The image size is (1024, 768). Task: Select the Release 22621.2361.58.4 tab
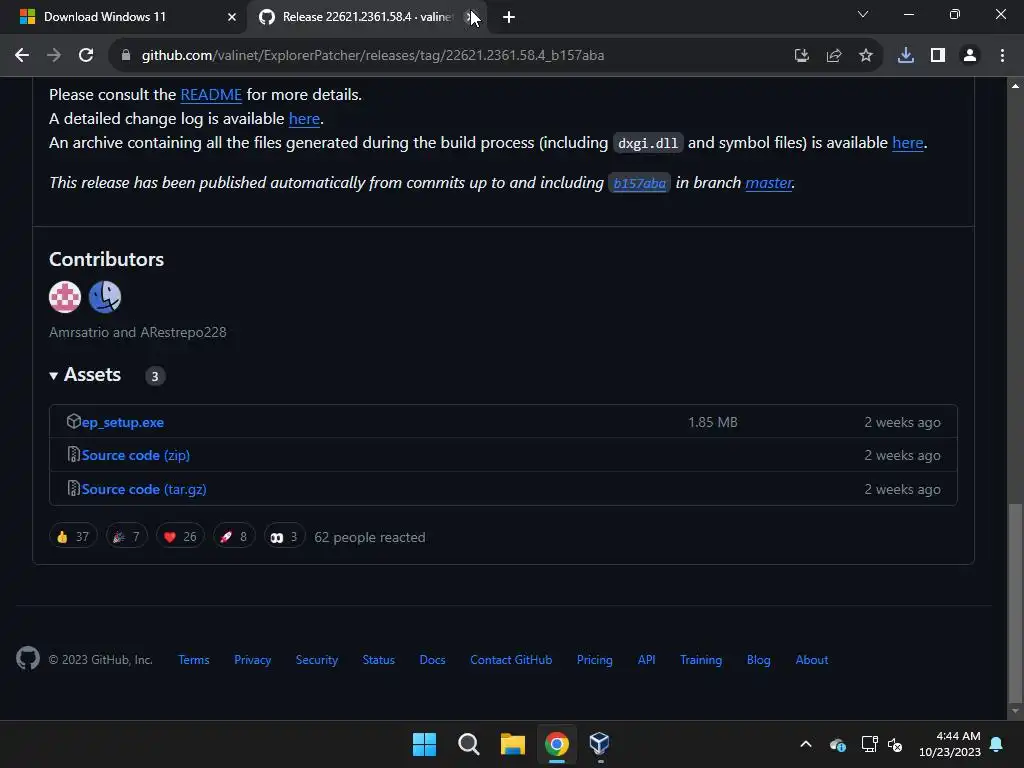coord(366,17)
